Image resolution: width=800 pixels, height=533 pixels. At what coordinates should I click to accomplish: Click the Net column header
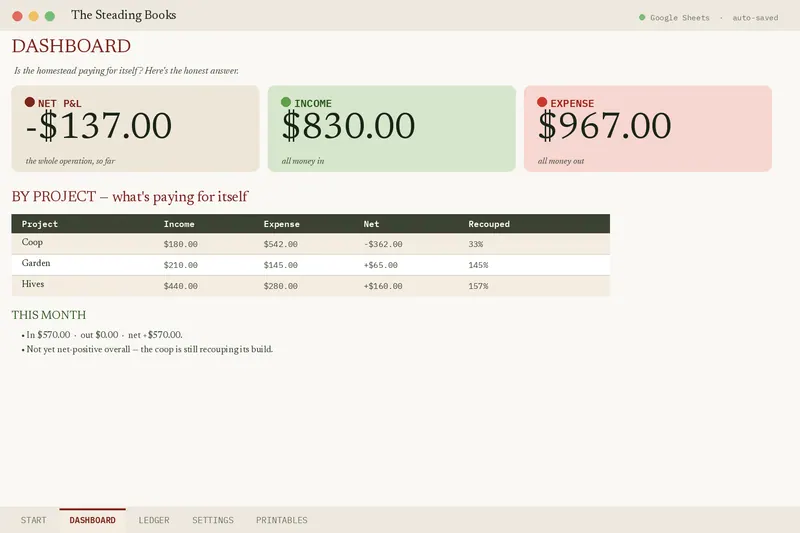coord(371,224)
